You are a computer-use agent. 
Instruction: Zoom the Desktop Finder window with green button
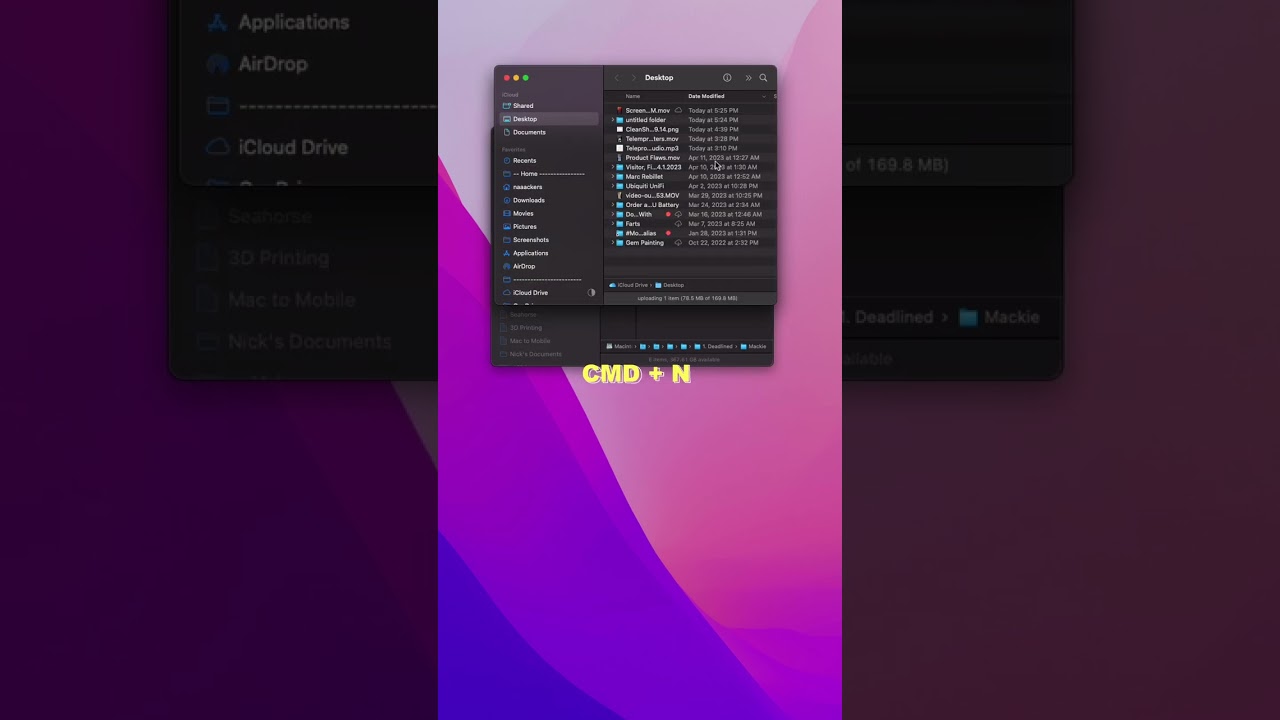(x=526, y=78)
